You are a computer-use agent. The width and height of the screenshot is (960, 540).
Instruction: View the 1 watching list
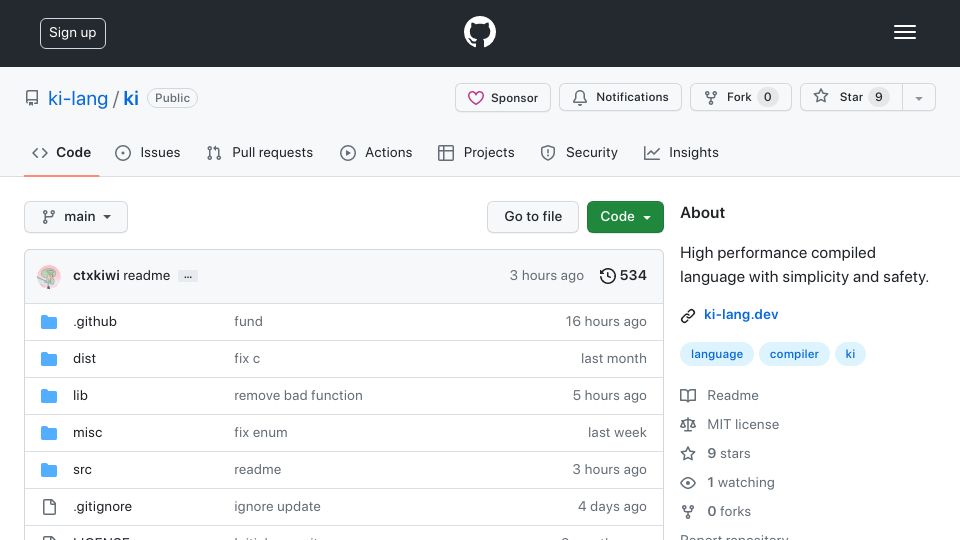pos(740,482)
